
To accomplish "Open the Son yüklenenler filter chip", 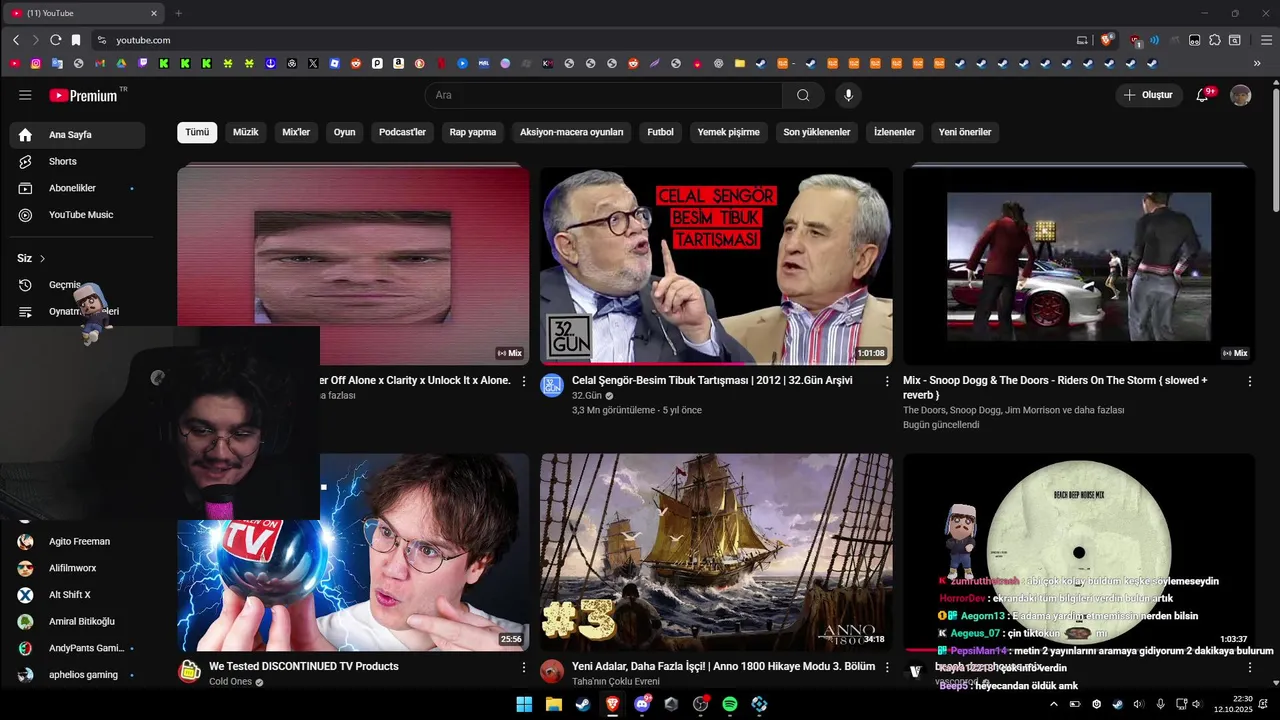I will (x=817, y=132).
